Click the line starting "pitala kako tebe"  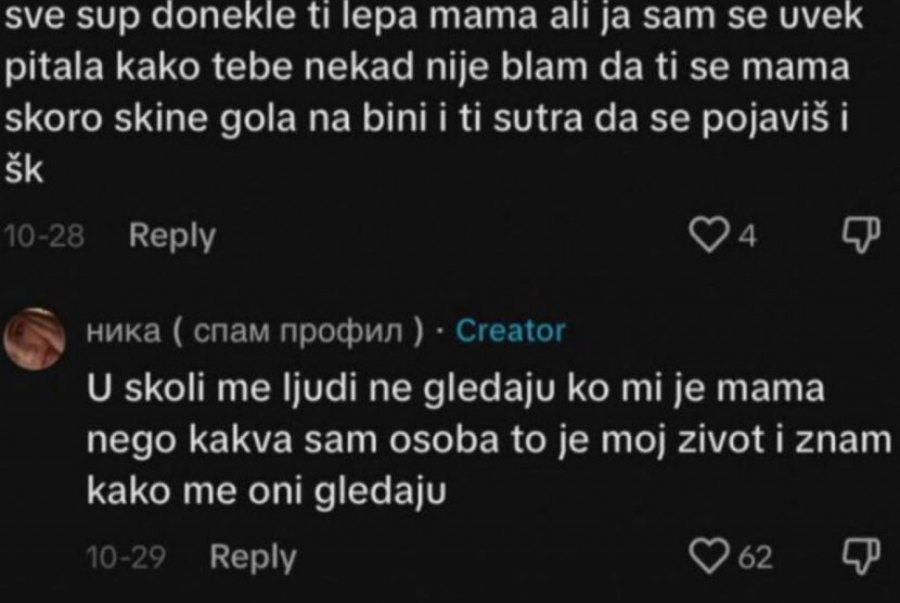point(425,71)
